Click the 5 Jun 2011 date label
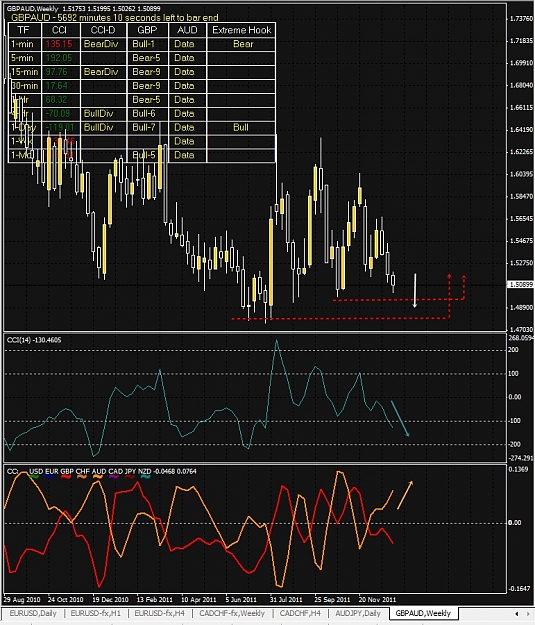 point(241,599)
